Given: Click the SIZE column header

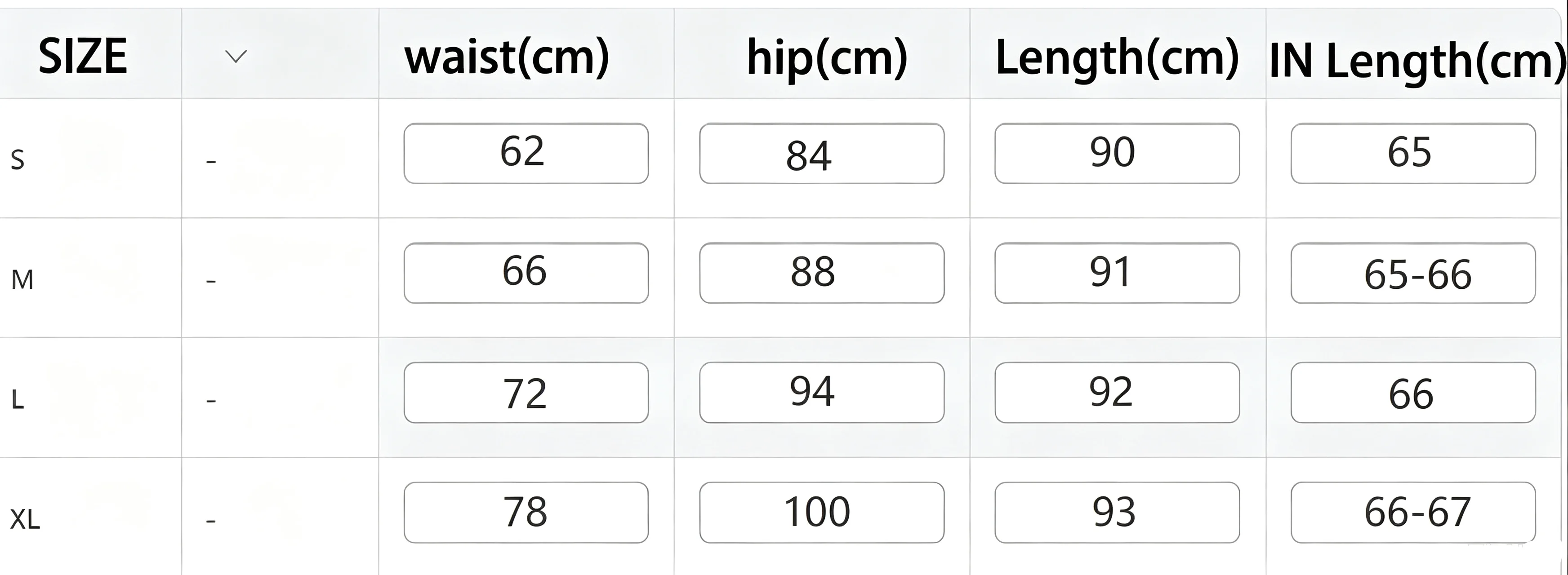Looking at the screenshot, I should point(83,56).
